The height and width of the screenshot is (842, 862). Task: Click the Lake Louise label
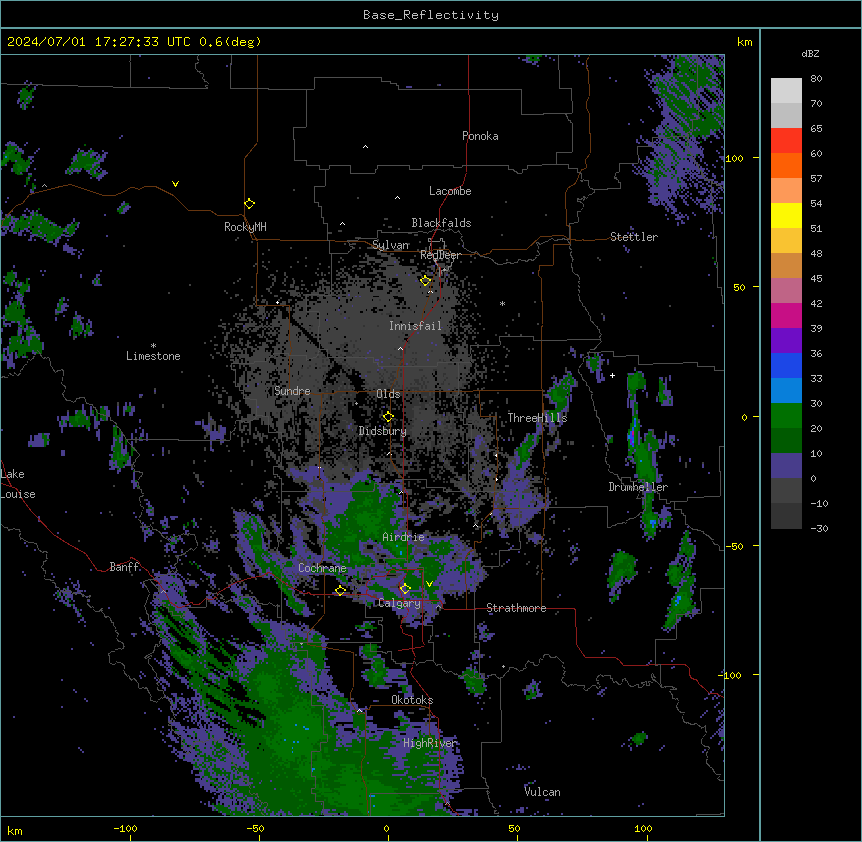18,484
